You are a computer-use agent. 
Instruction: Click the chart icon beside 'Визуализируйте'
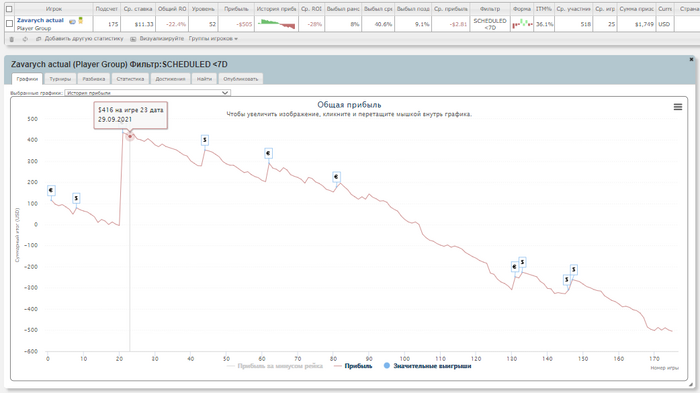coord(133,39)
